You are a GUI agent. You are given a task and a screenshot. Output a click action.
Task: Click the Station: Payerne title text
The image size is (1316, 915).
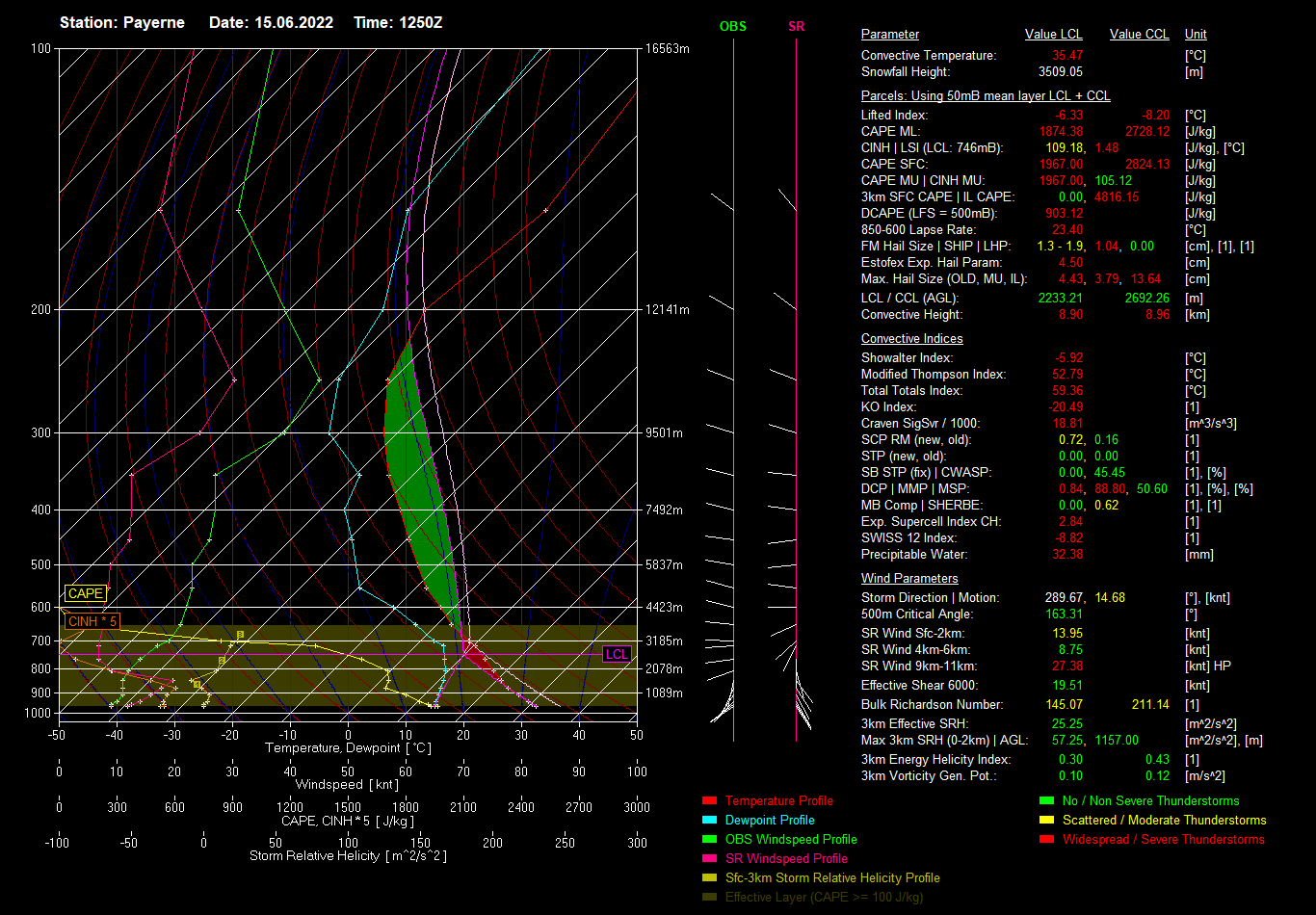(122, 22)
